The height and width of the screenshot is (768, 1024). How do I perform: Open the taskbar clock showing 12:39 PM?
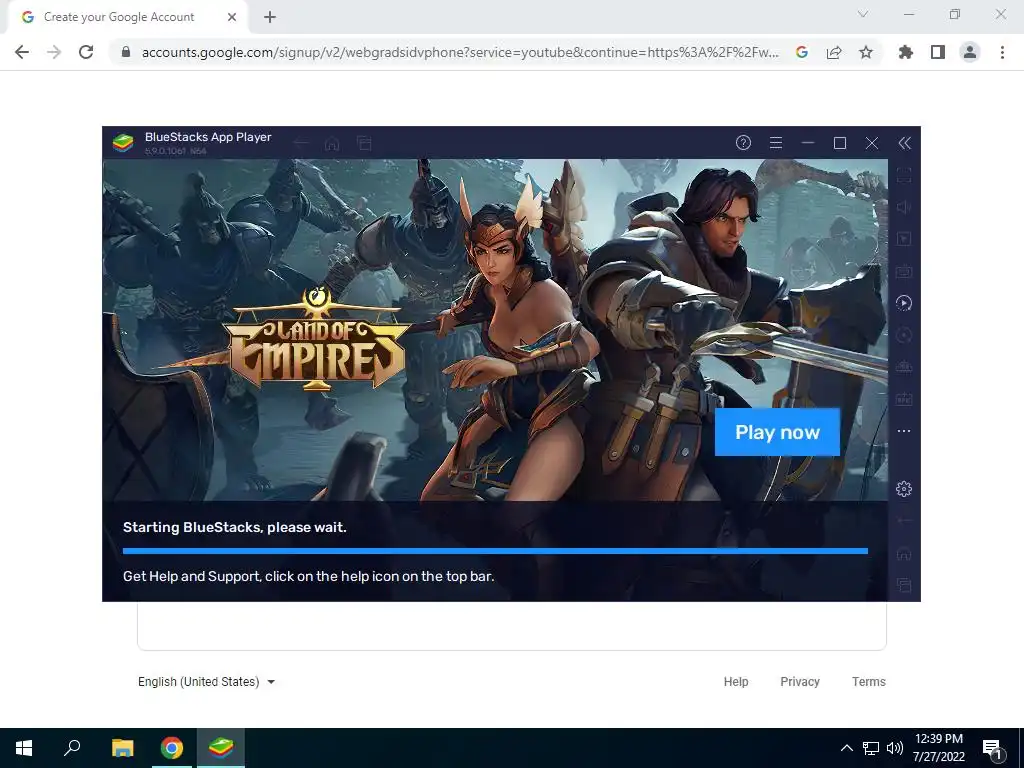(x=938, y=748)
